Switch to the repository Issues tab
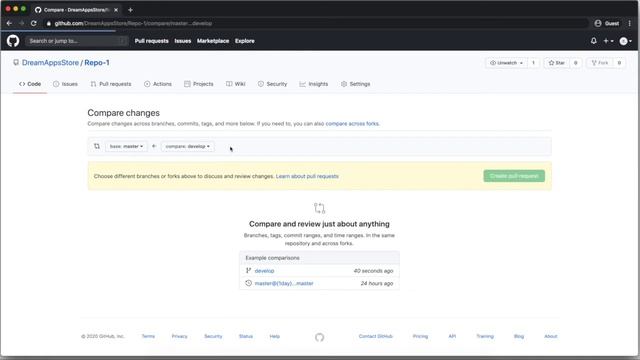The height and width of the screenshot is (360, 640). (65, 84)
